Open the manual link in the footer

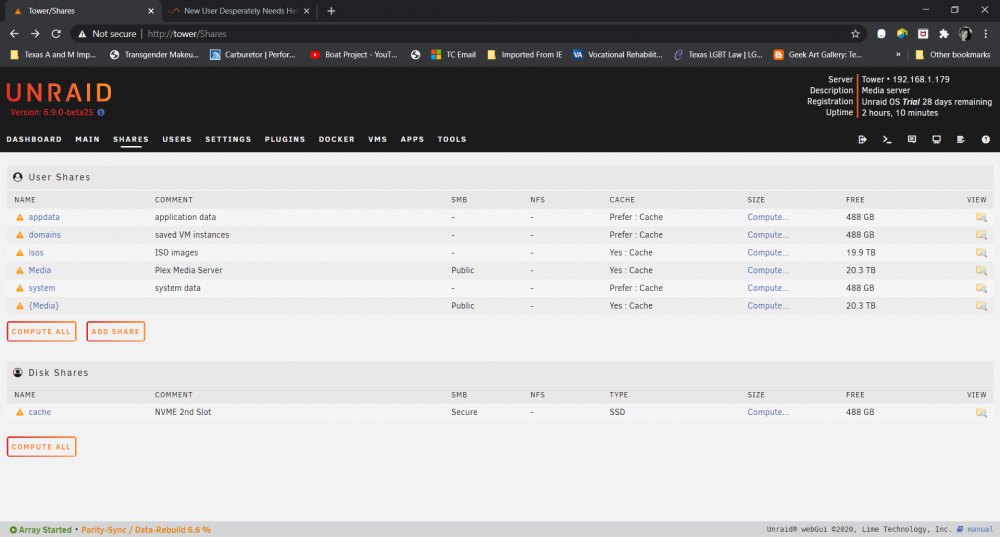point(980,529)
